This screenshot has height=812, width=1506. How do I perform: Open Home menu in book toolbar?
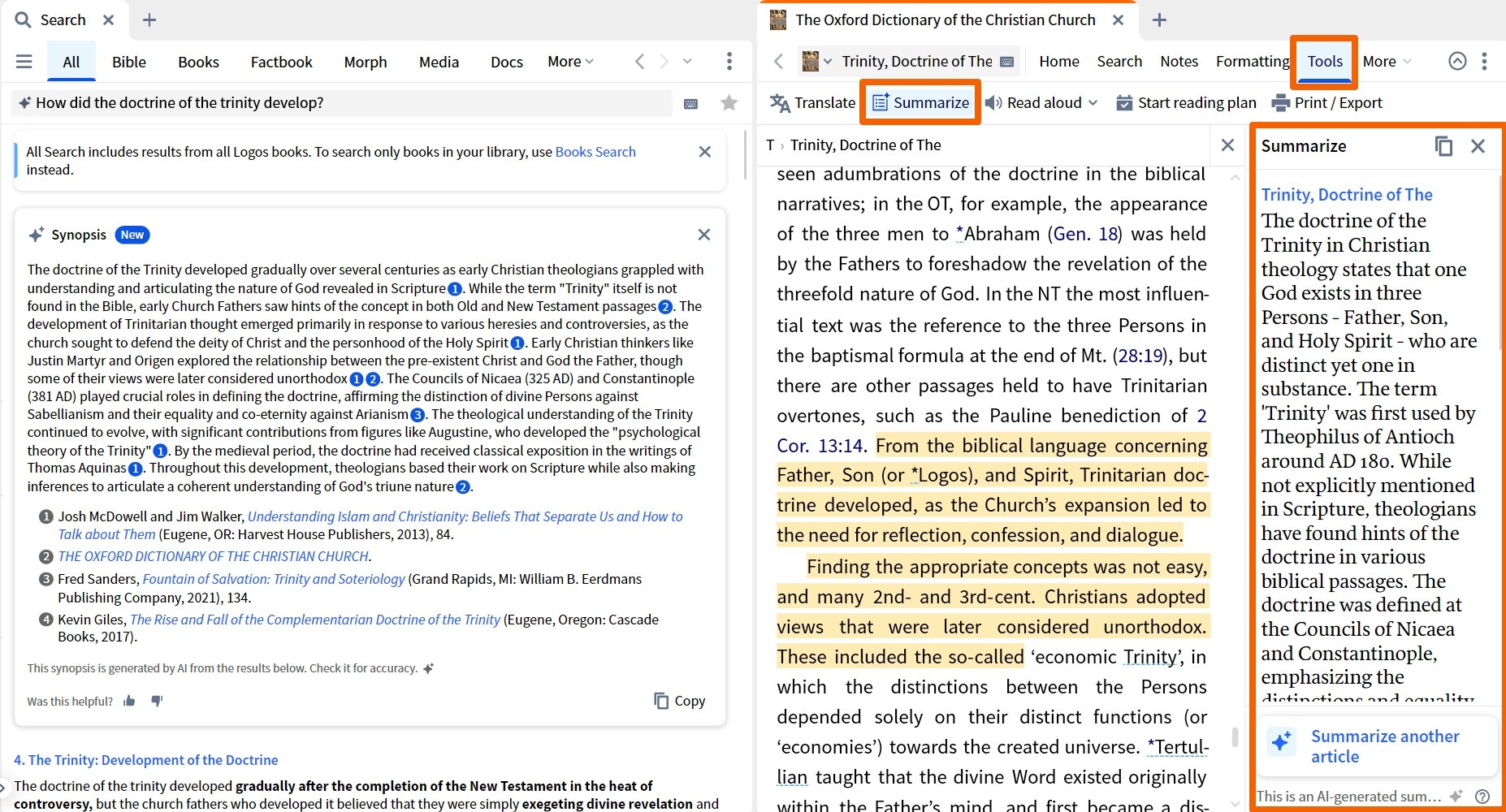[x=1059, y=62]
